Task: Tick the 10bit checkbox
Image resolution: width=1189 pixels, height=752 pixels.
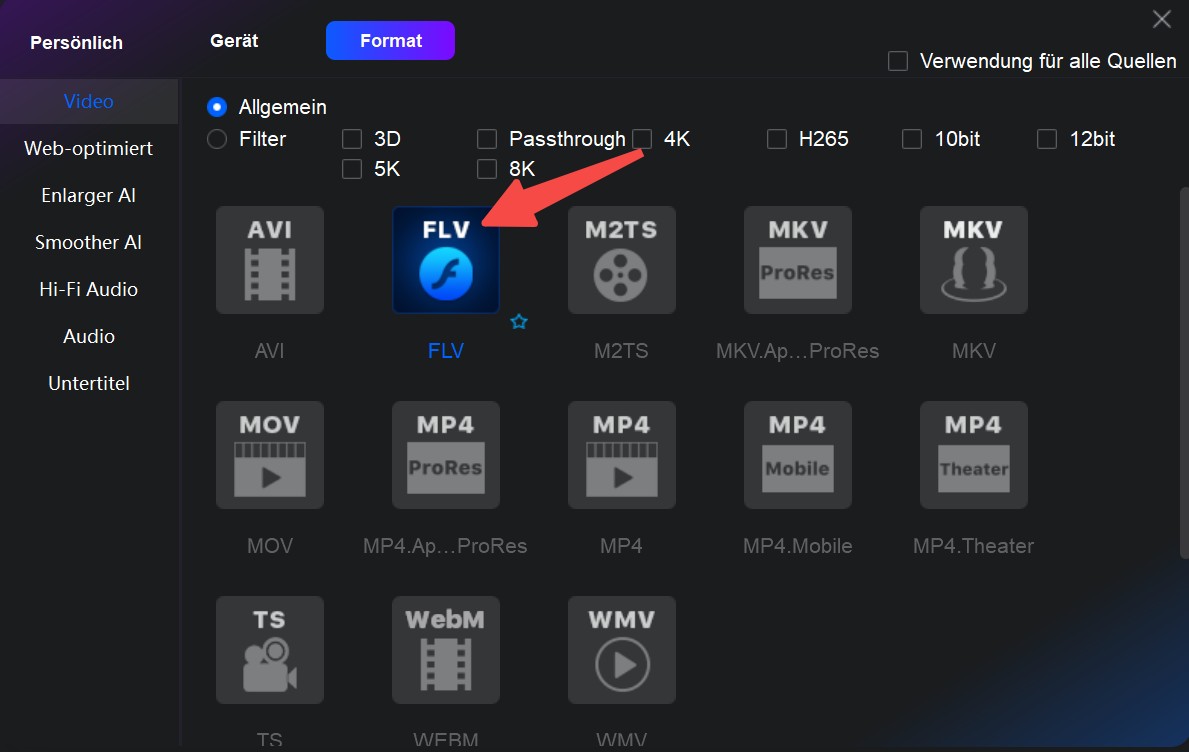Action: click(911, 139)
